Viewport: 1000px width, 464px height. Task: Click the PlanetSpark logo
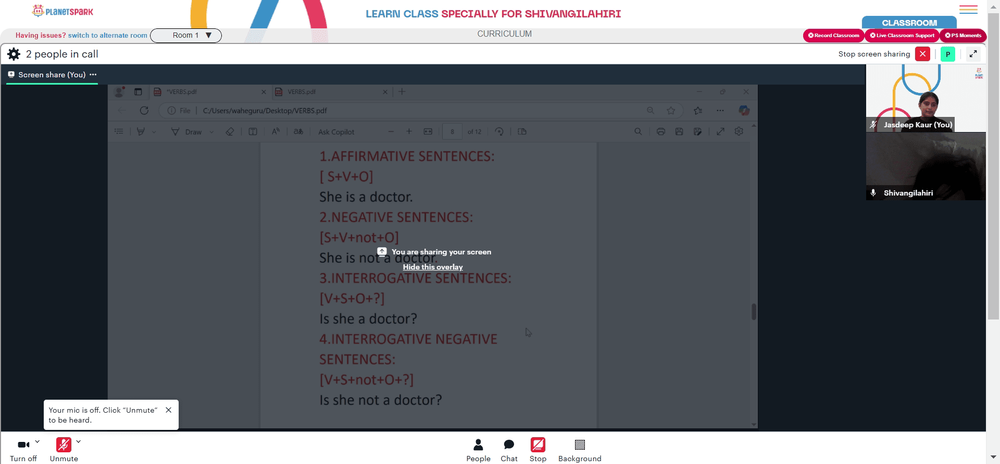tap(62, 11)
